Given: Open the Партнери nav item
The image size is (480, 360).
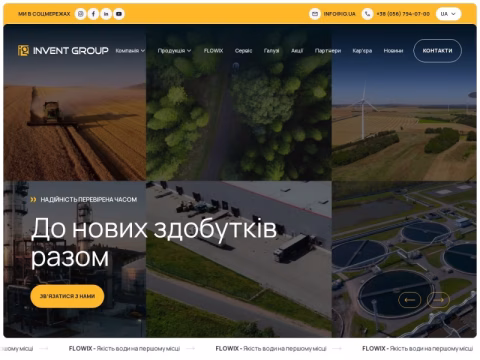Looking at the screenshot, I should pos(328,51).
